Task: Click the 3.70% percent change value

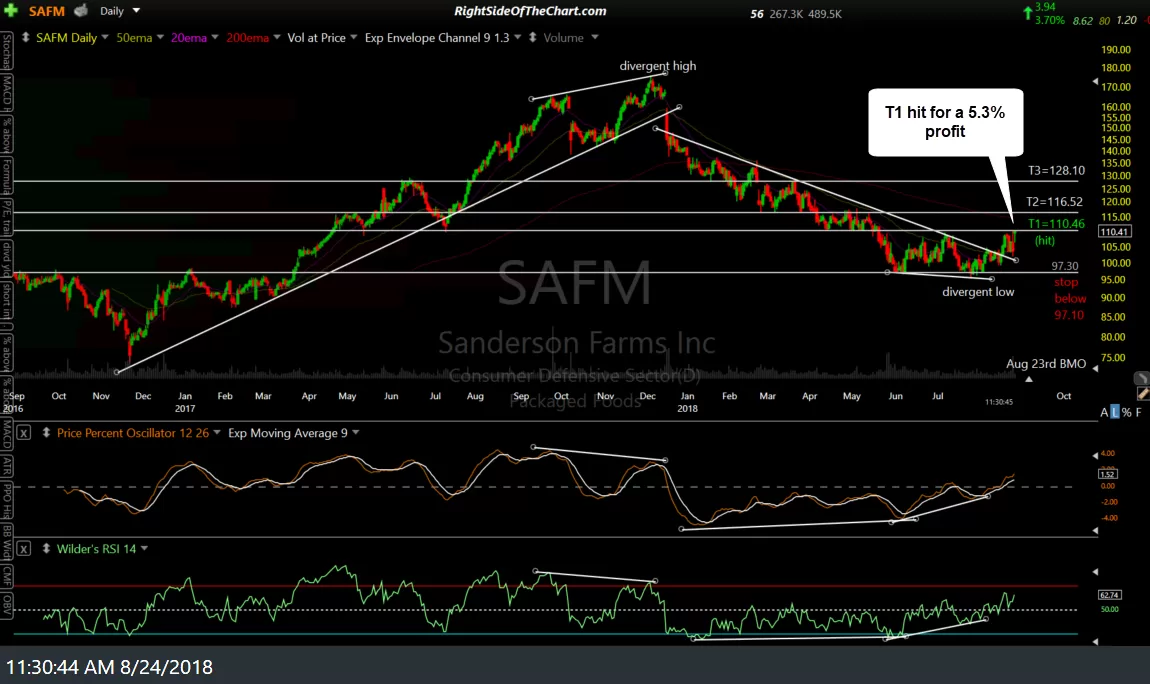Action: (x=1050, y=20)
